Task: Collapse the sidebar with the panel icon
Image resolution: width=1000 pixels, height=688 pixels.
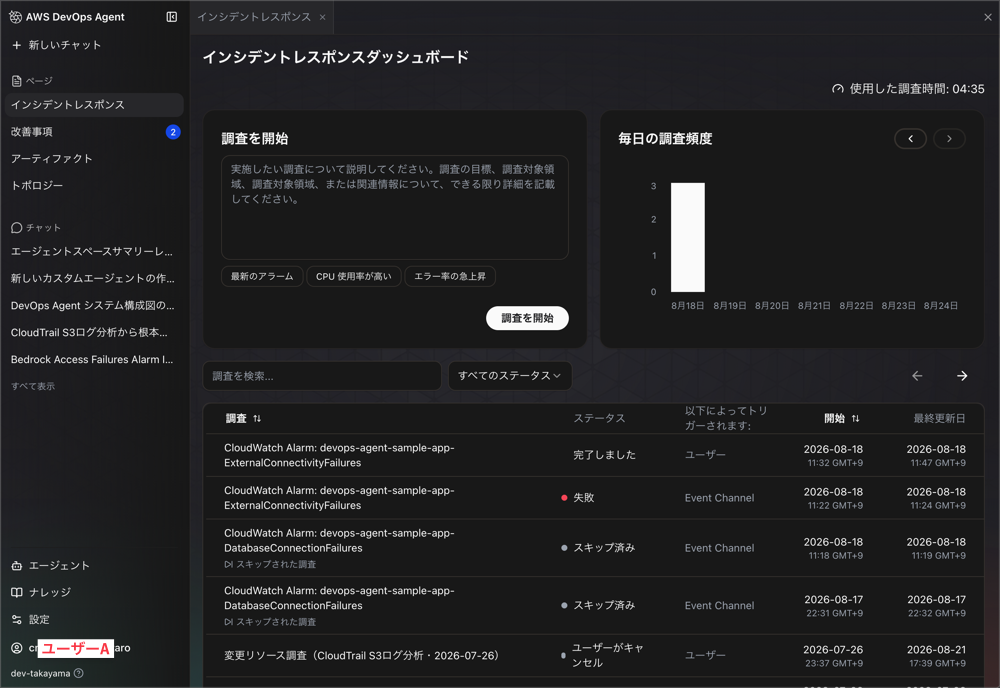Action: click(172, 17)
